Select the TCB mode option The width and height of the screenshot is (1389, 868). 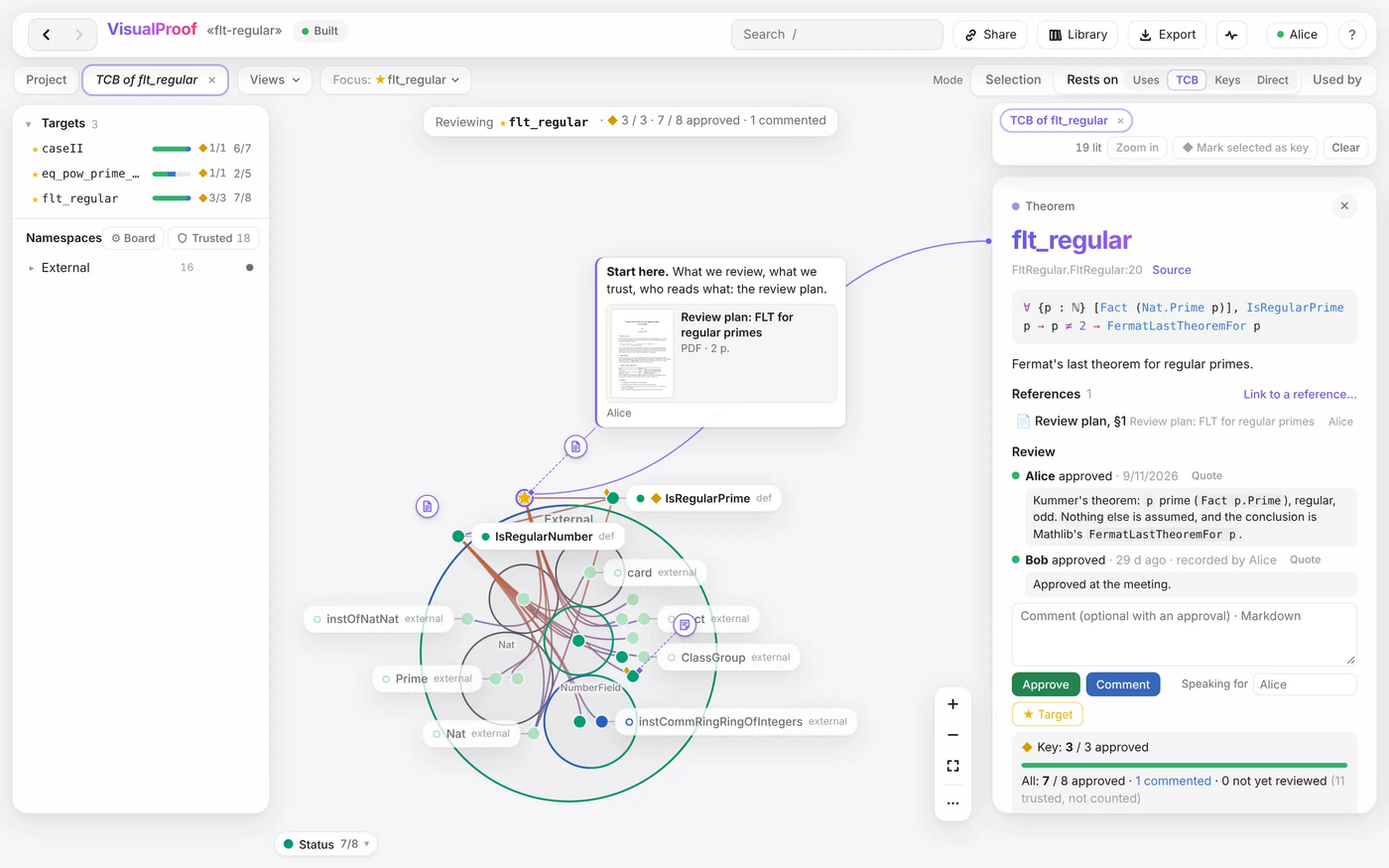coord(1187,80)
